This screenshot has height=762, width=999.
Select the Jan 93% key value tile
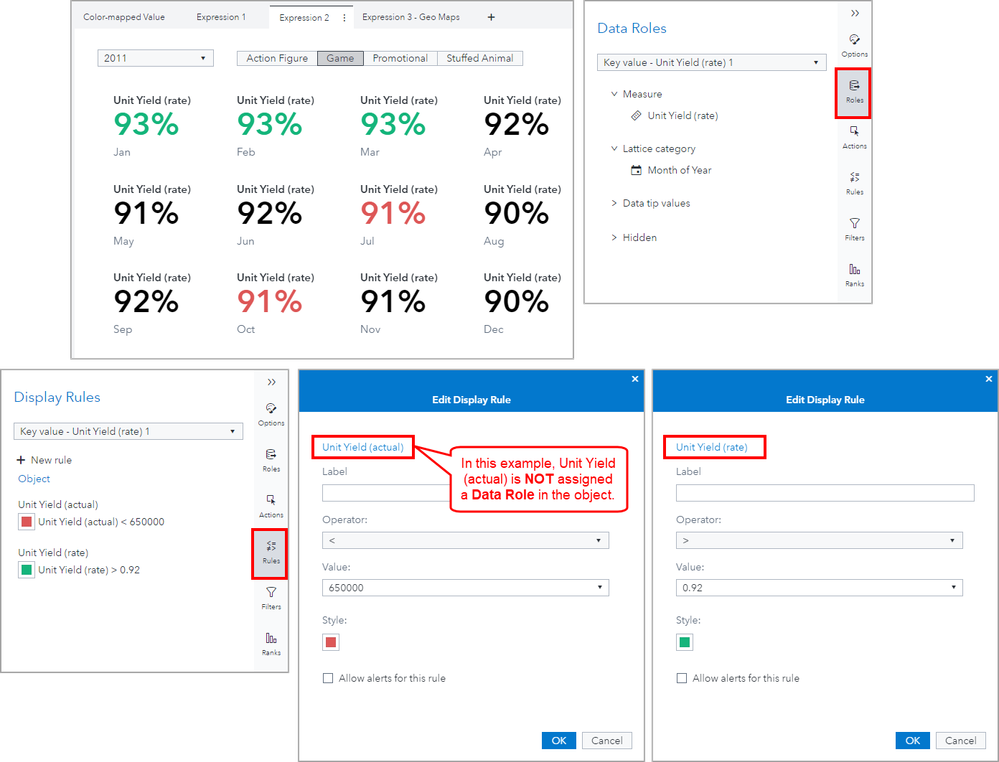pyautogui.click(x=152, y=126)
